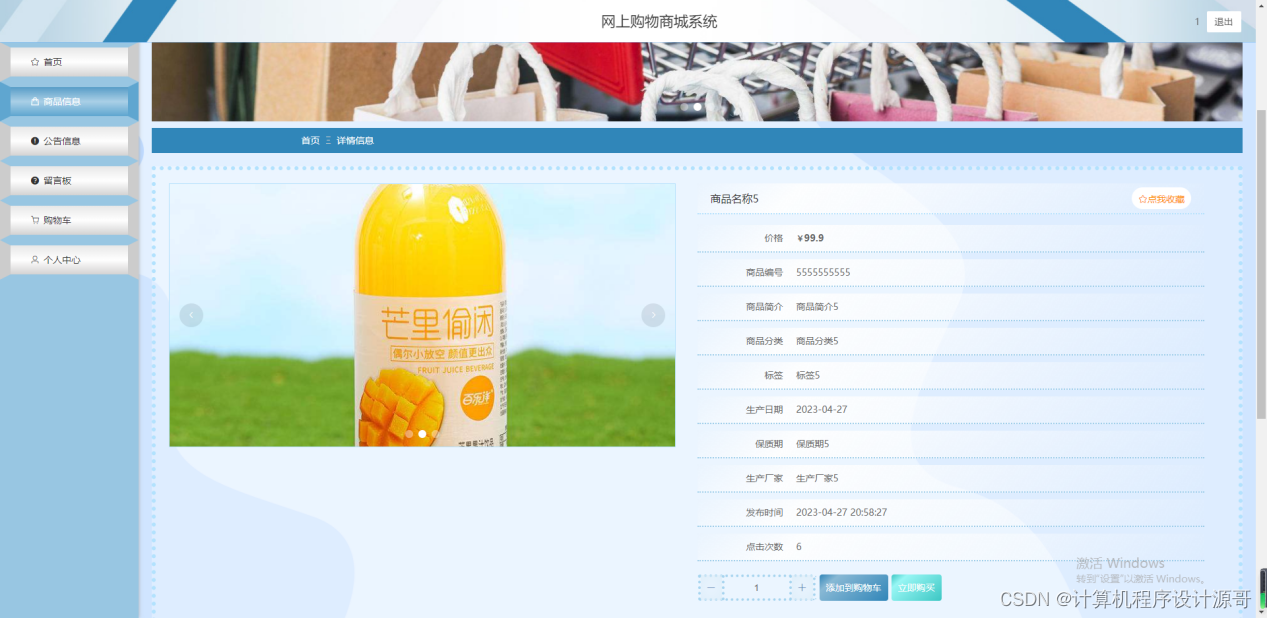This screenshot has height=618, width=1267.
Task: Increase quantity with the plus button
Action: tap(802, 588)
